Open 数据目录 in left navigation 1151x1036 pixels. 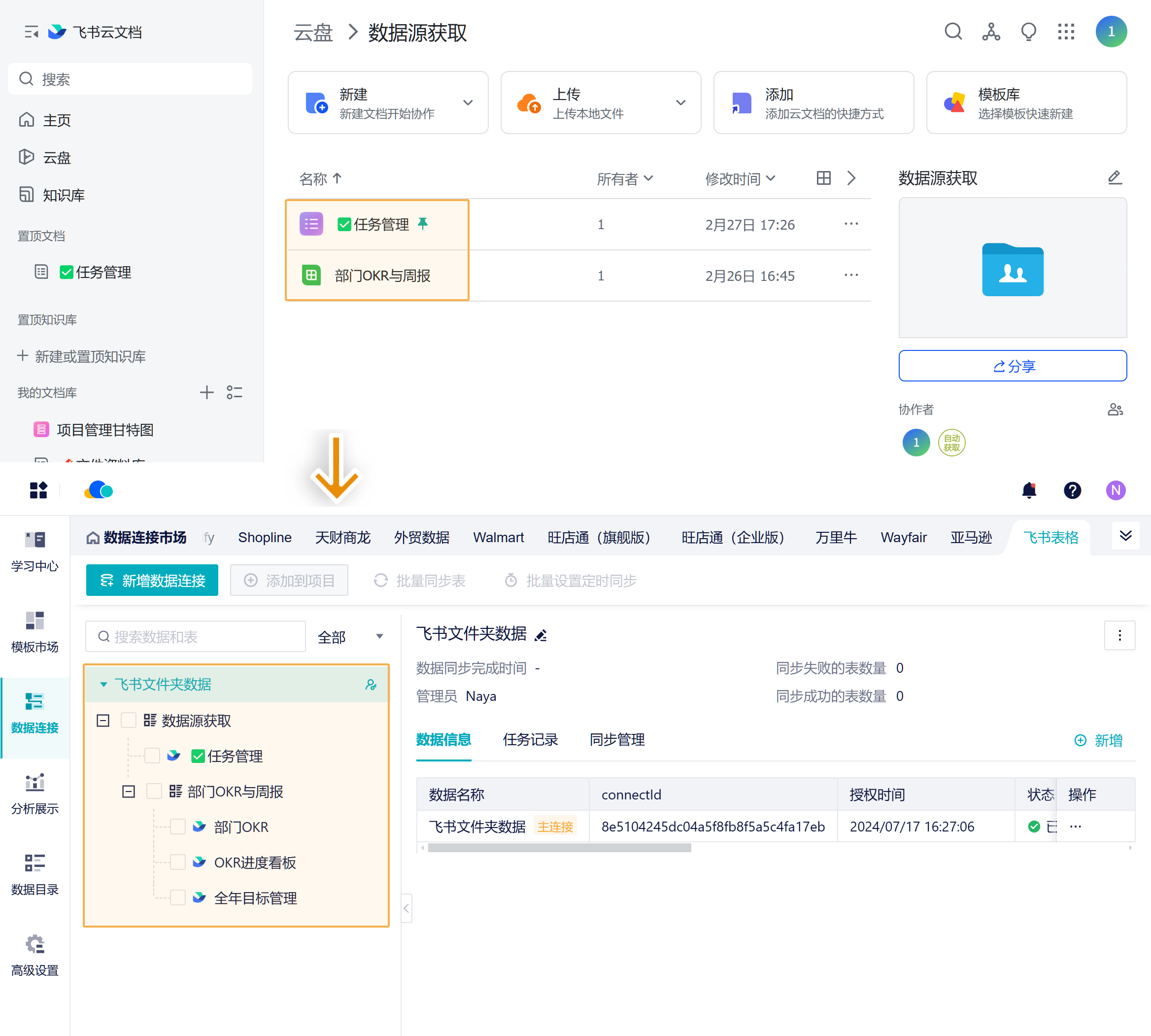click(34, 874)
